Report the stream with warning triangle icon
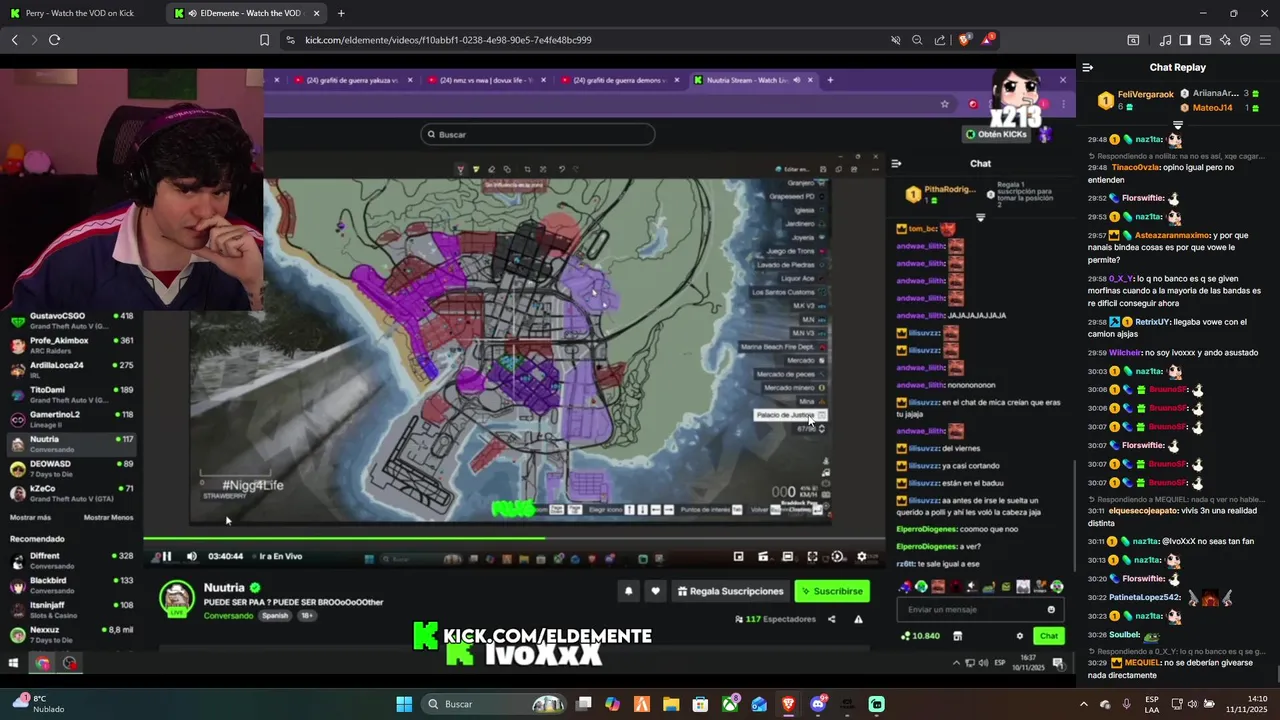The image size is (1280, 720). pos(858,619)
